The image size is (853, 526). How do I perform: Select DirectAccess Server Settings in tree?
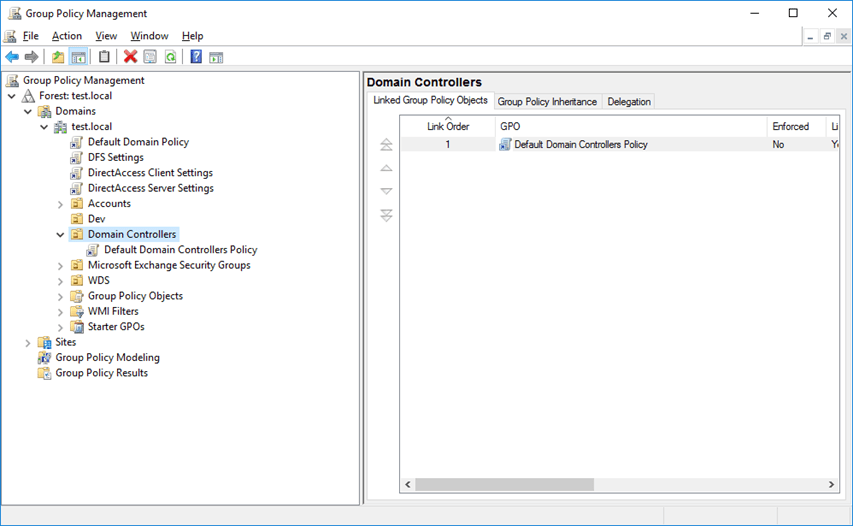(x=151, y=188)
